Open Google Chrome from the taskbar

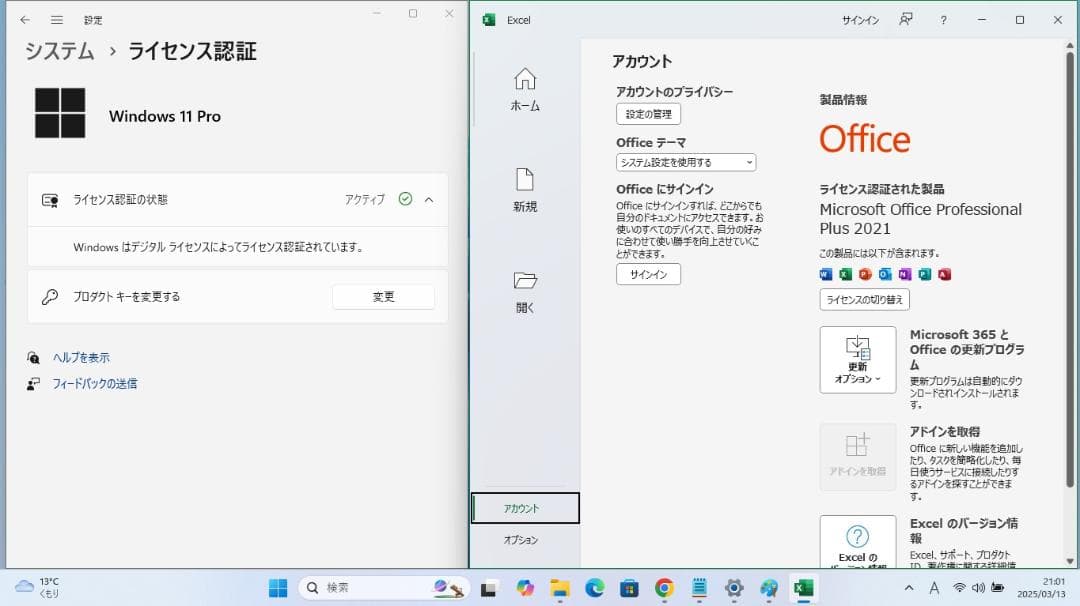pos(664,588)
